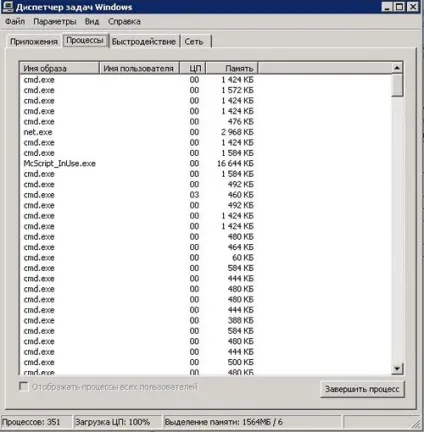Open the Справка menu
The height and width of the screenshot is (432, 424).
pyautogui.click(x=124, y=22)
